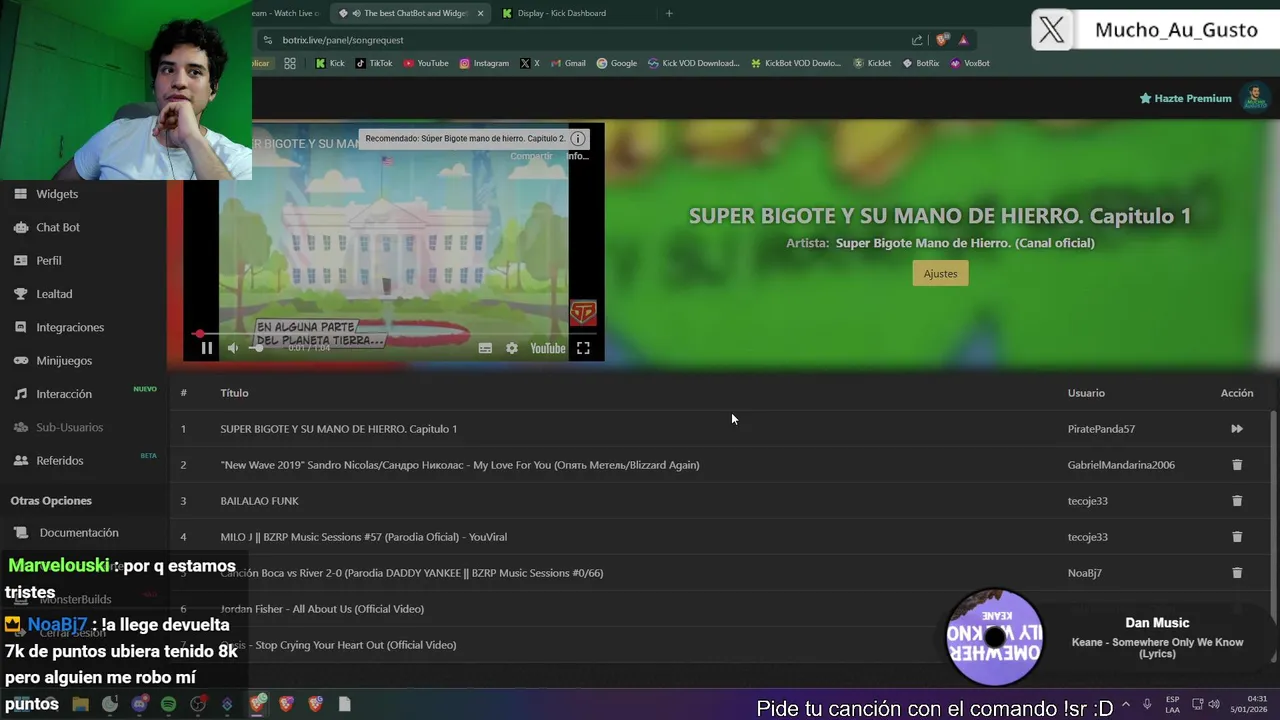Open Spotify from the taskbar
Viewport: 1280px width, 720px height.
pos(169,704)
